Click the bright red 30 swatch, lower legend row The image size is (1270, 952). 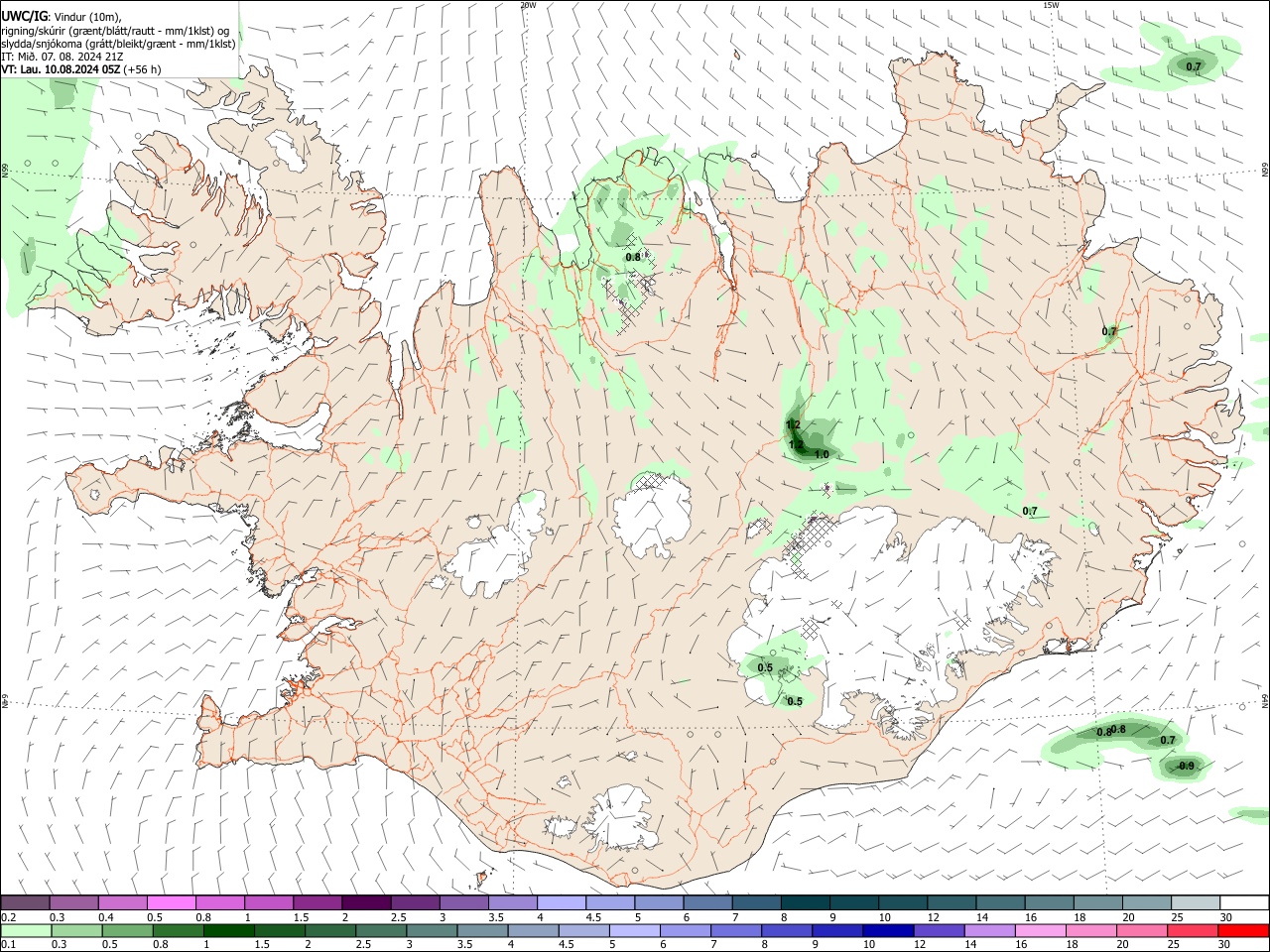tap(1242, 931)
